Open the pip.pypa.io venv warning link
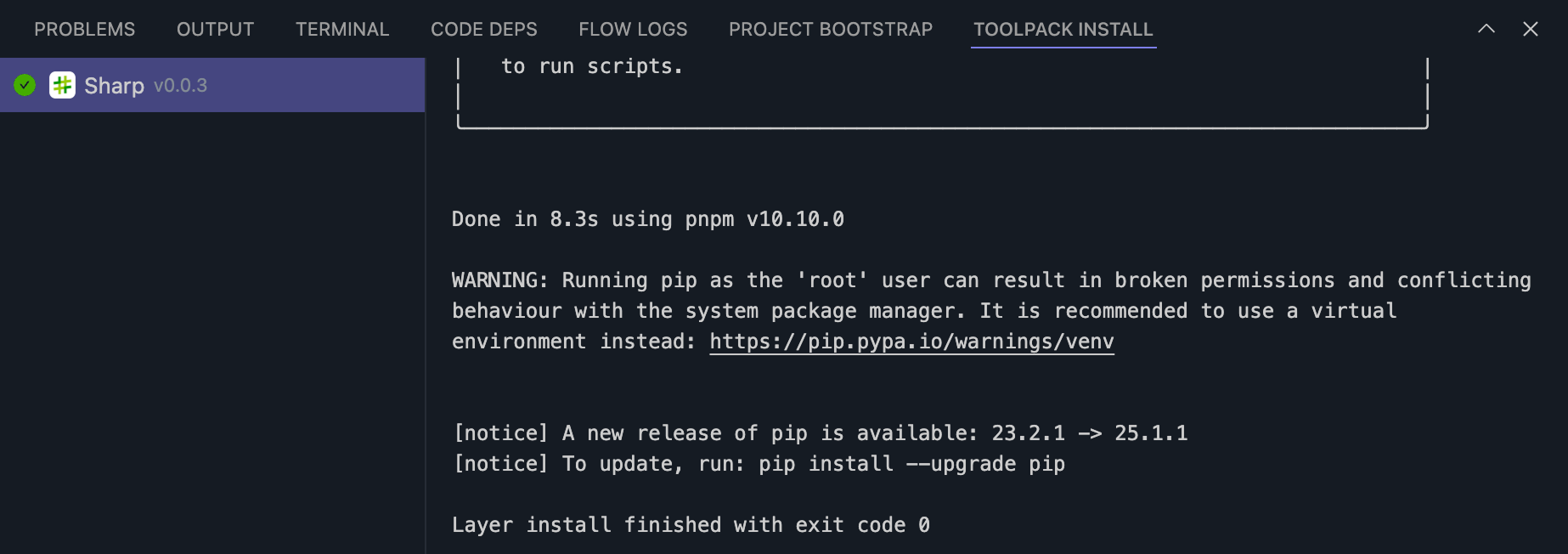 911,342
